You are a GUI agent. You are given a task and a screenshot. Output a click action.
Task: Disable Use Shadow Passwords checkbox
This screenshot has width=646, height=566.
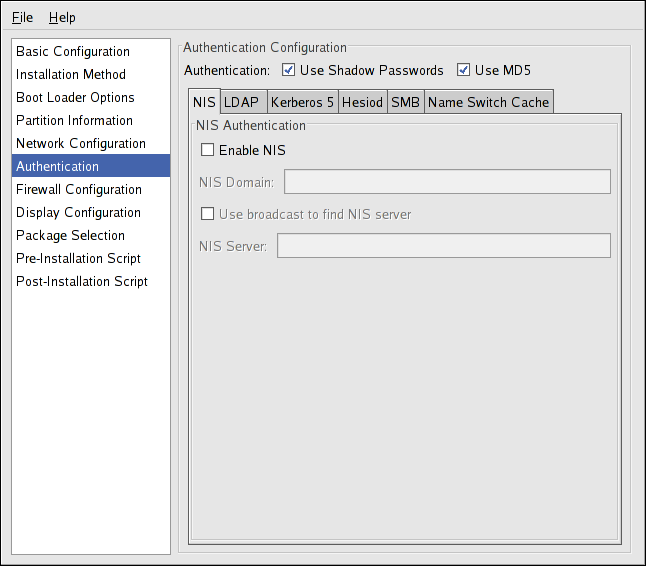(289, 71)
